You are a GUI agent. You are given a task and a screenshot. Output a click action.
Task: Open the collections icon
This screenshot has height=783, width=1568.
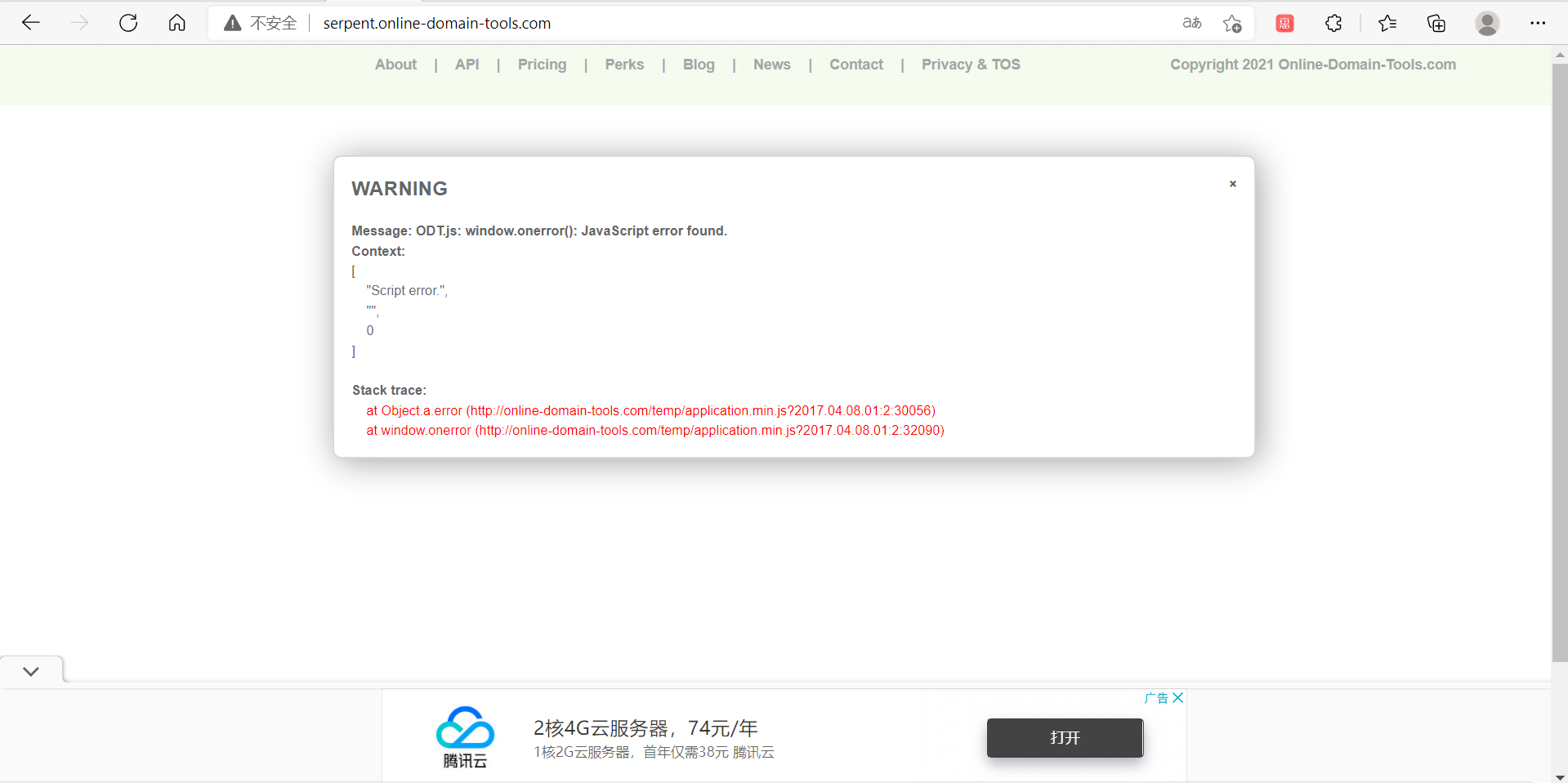coord(1436,23)
